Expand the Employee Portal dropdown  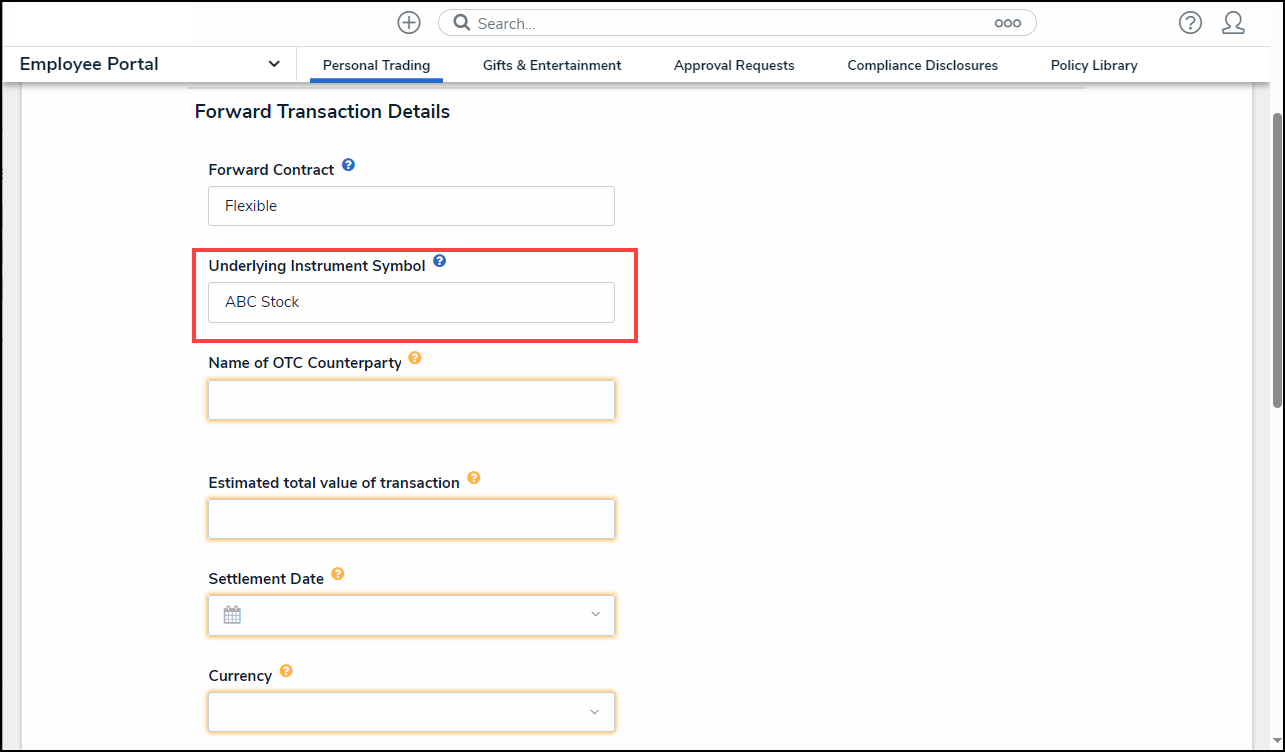[x=274, y=64]
